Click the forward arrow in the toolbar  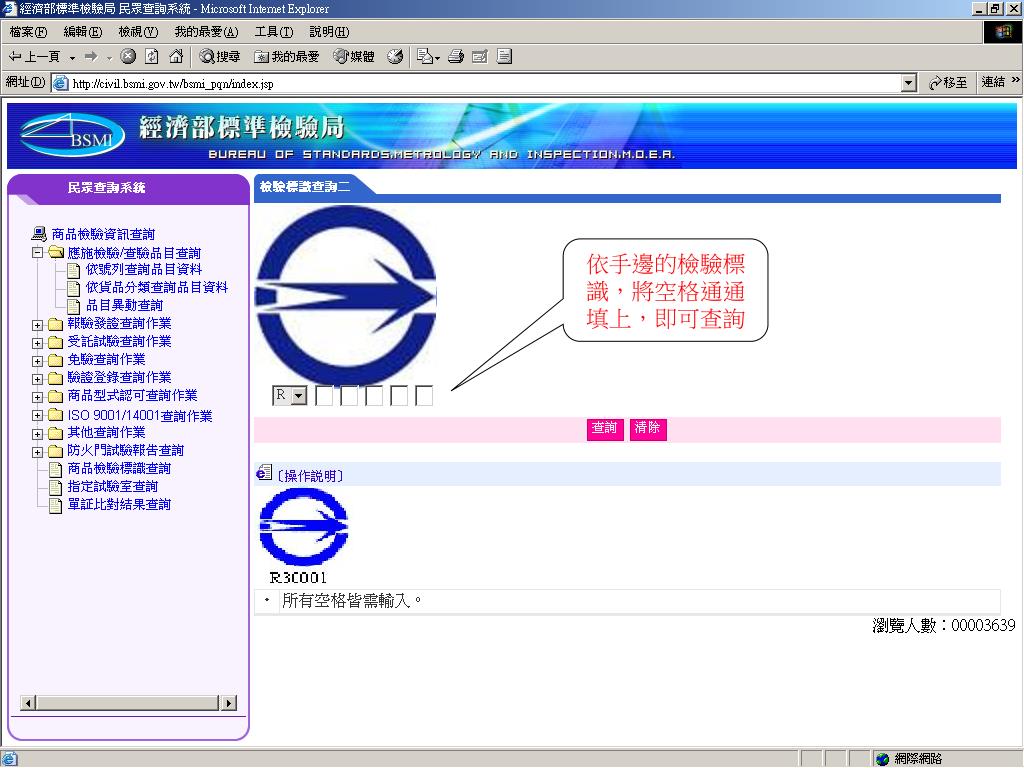[x=91, y=57]
